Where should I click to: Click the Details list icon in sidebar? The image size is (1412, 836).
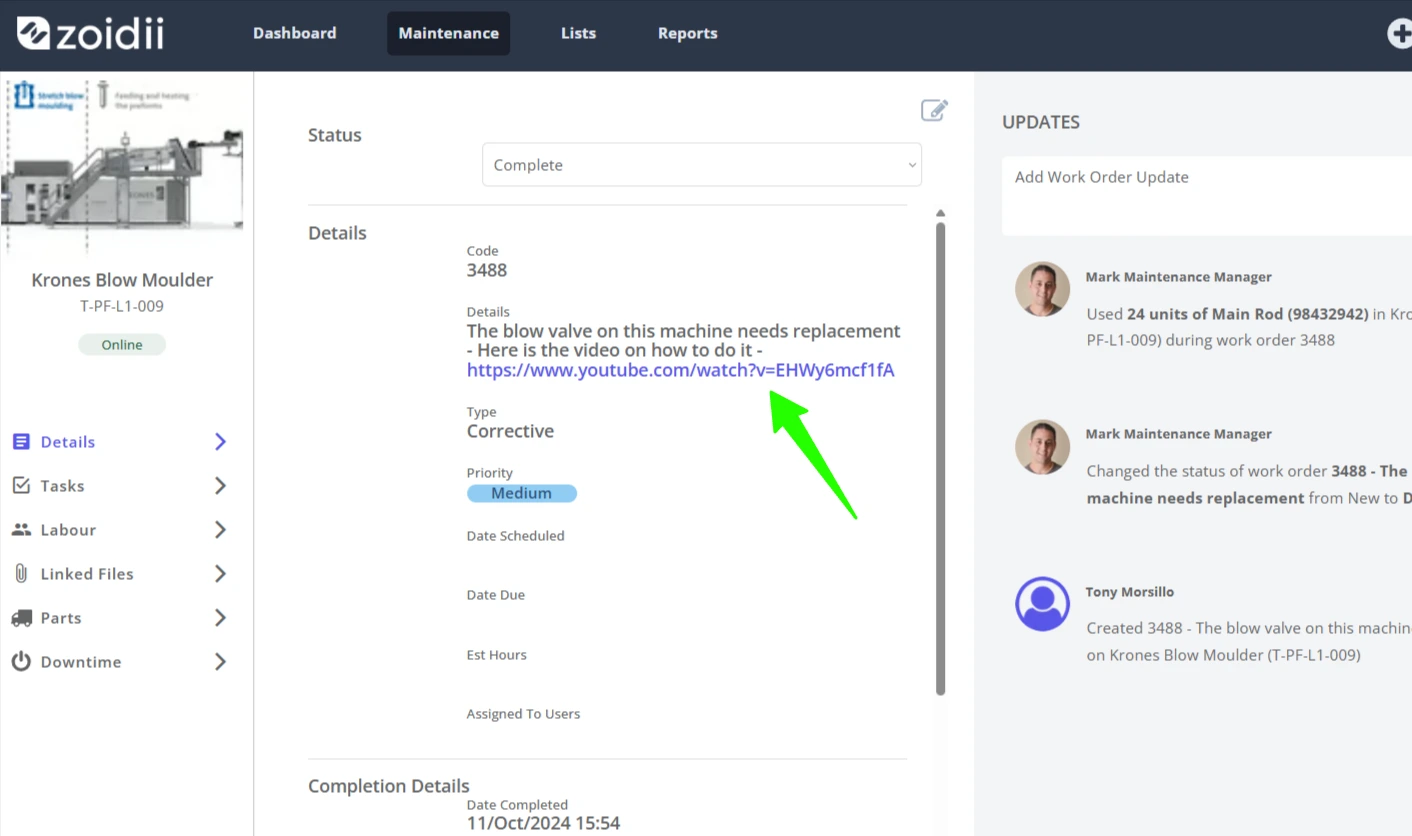pyautogui.click(x=21, y=442)
